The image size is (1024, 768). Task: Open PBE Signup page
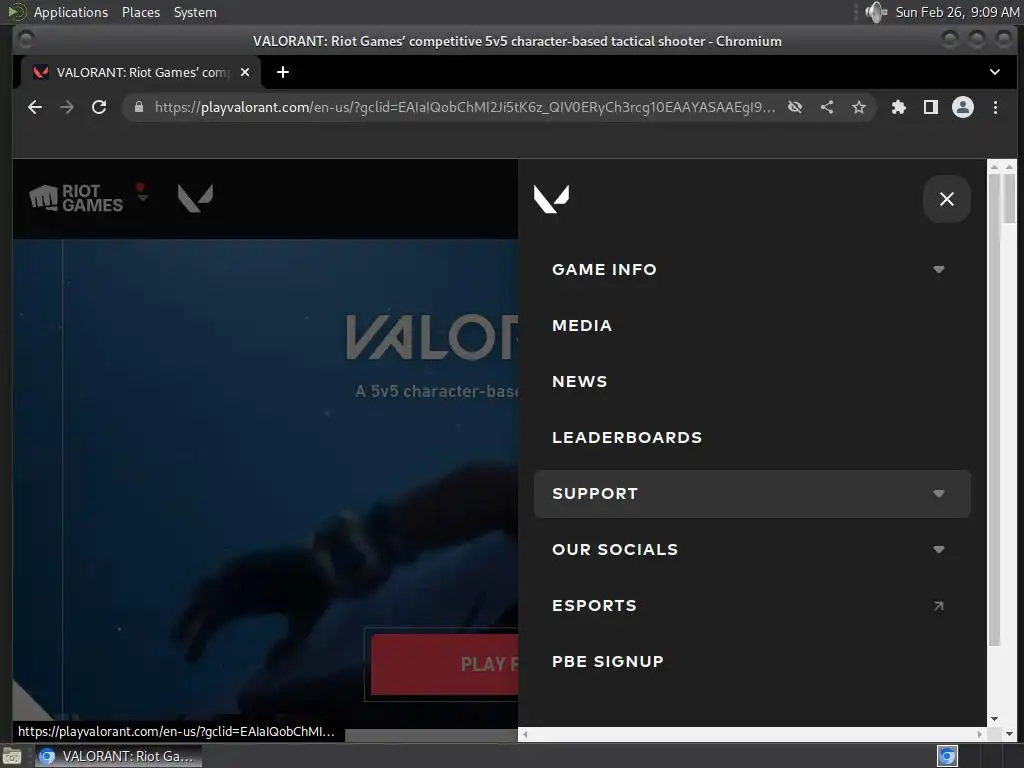click(x=607, y=662)
